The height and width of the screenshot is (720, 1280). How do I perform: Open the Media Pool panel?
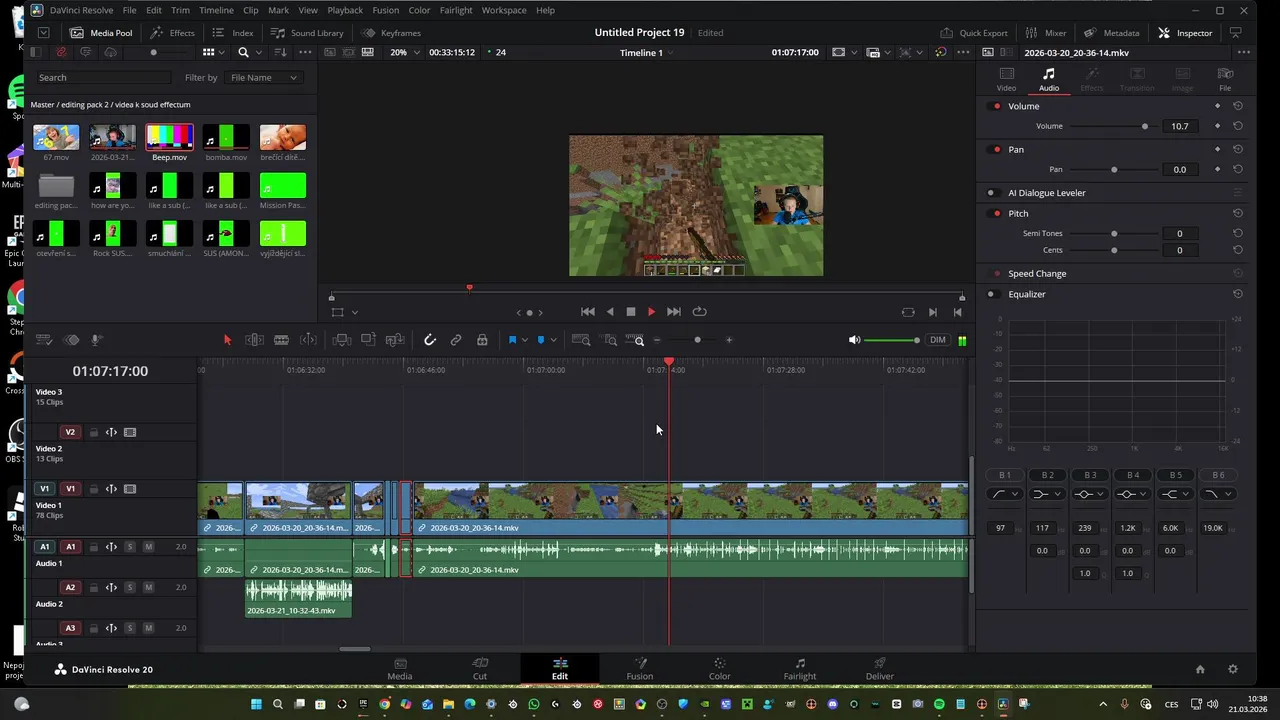(100, 33)
